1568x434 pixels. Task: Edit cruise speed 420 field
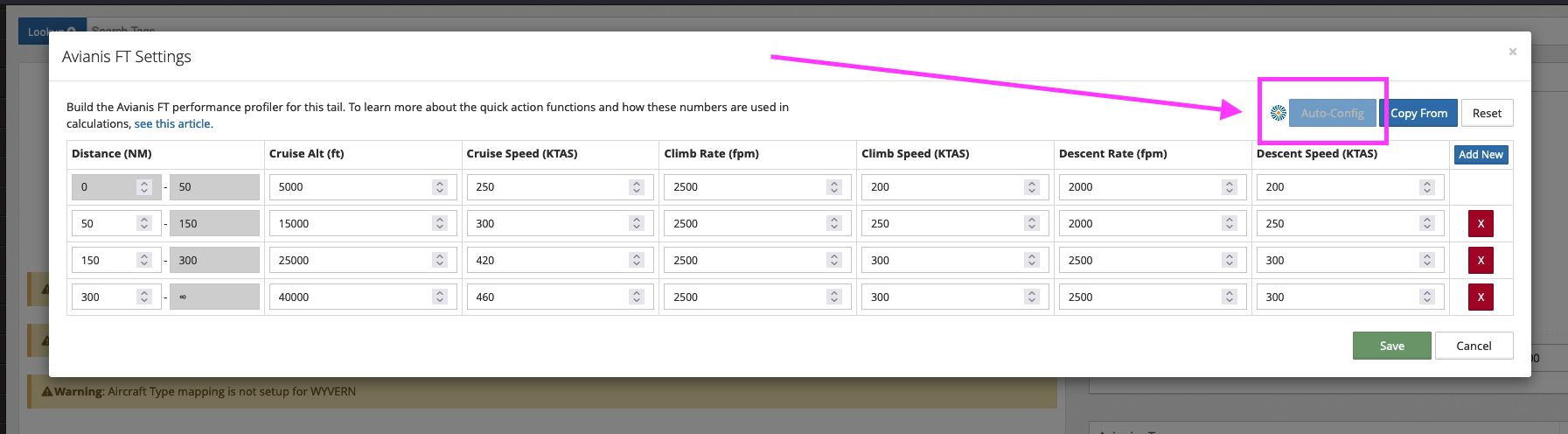[560, 260]
